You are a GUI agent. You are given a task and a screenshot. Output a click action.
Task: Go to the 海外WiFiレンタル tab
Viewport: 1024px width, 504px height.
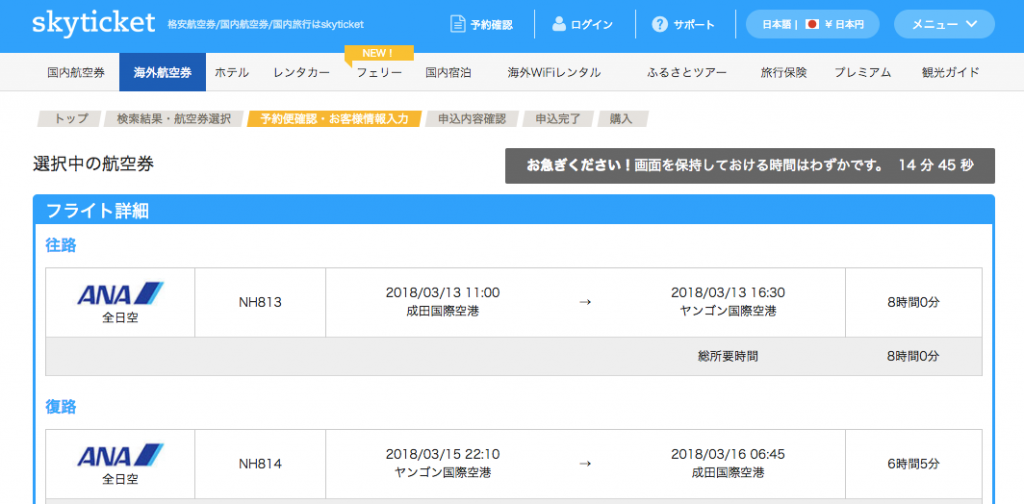click(x=554, y=72)
